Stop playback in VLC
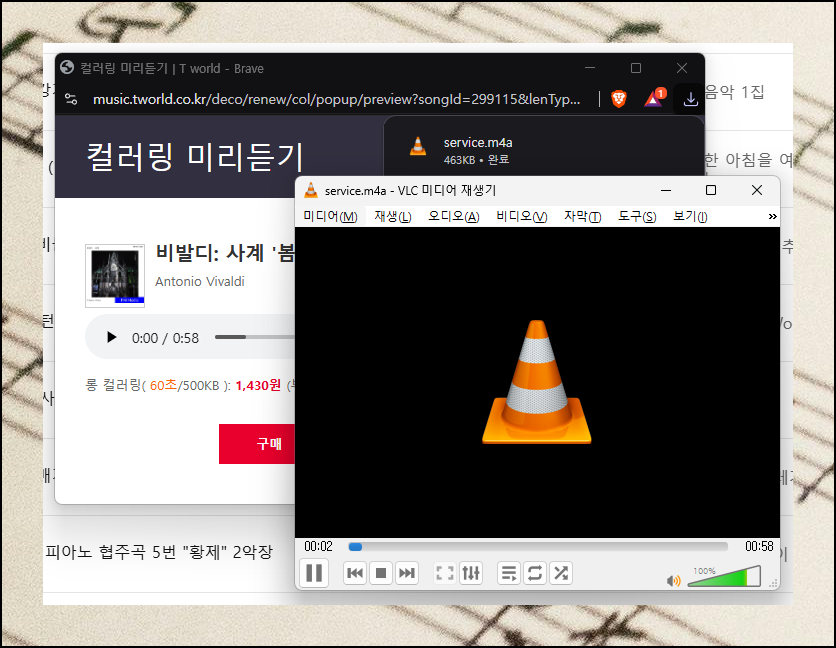 point(381,573)
